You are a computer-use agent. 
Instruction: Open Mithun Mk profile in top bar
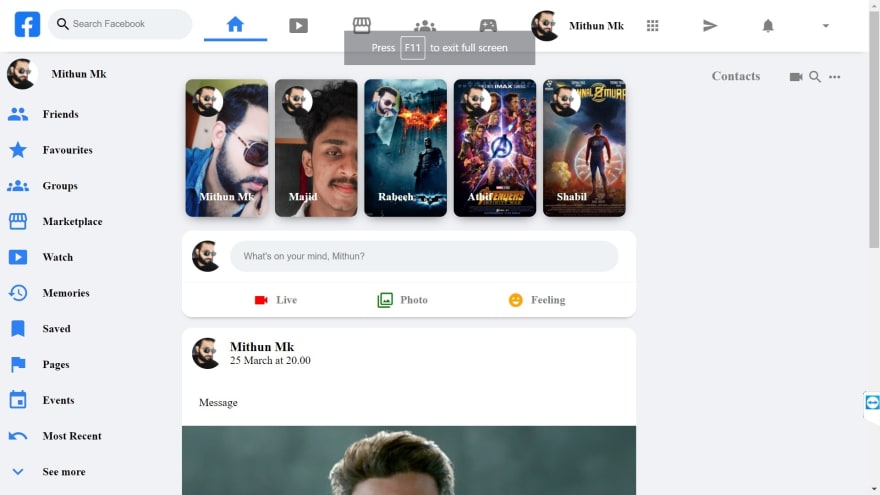pos(578,25)
